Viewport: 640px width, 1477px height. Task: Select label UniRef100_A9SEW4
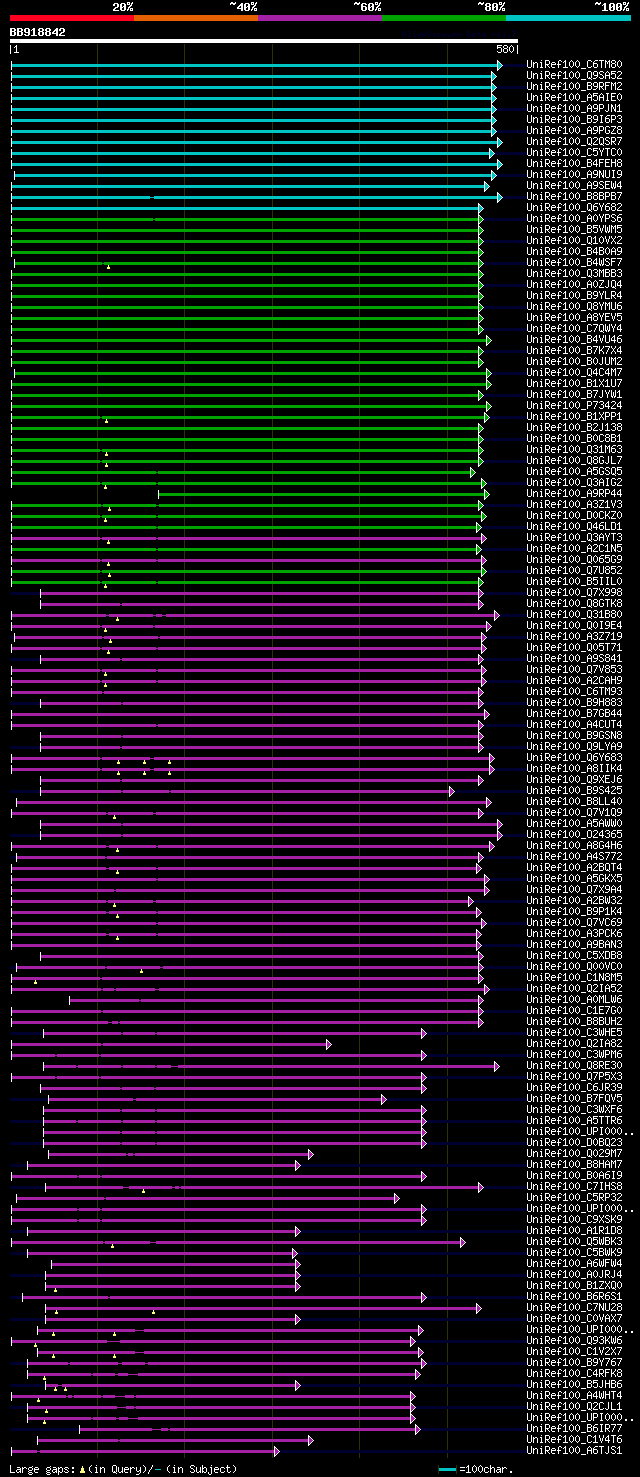(574, 186)
